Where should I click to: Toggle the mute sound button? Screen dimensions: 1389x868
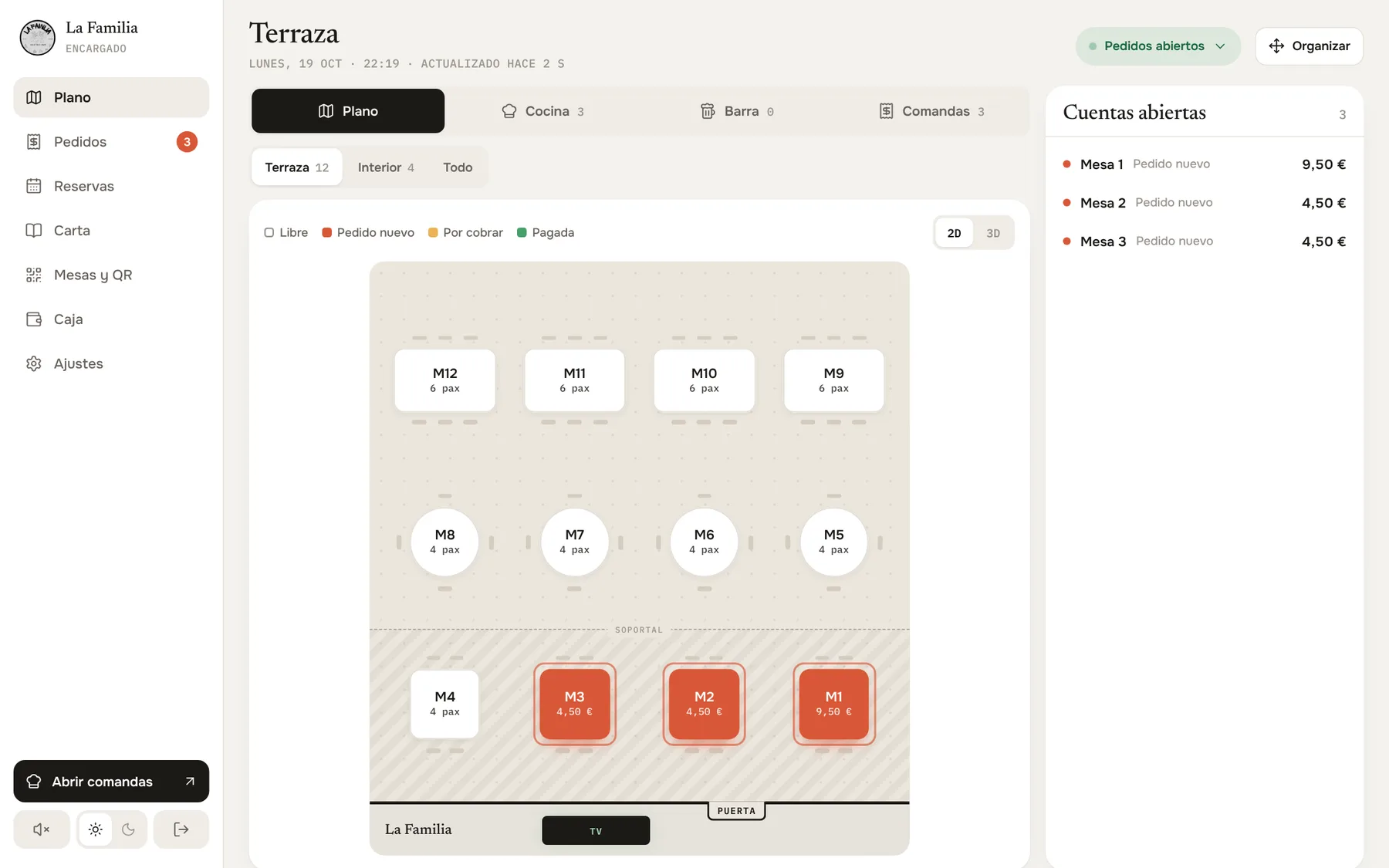[x=42, y=829]
